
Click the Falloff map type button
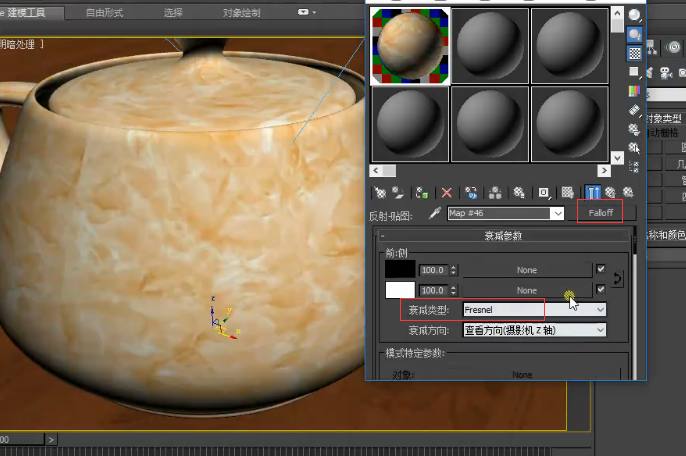[x=600, y=212]
